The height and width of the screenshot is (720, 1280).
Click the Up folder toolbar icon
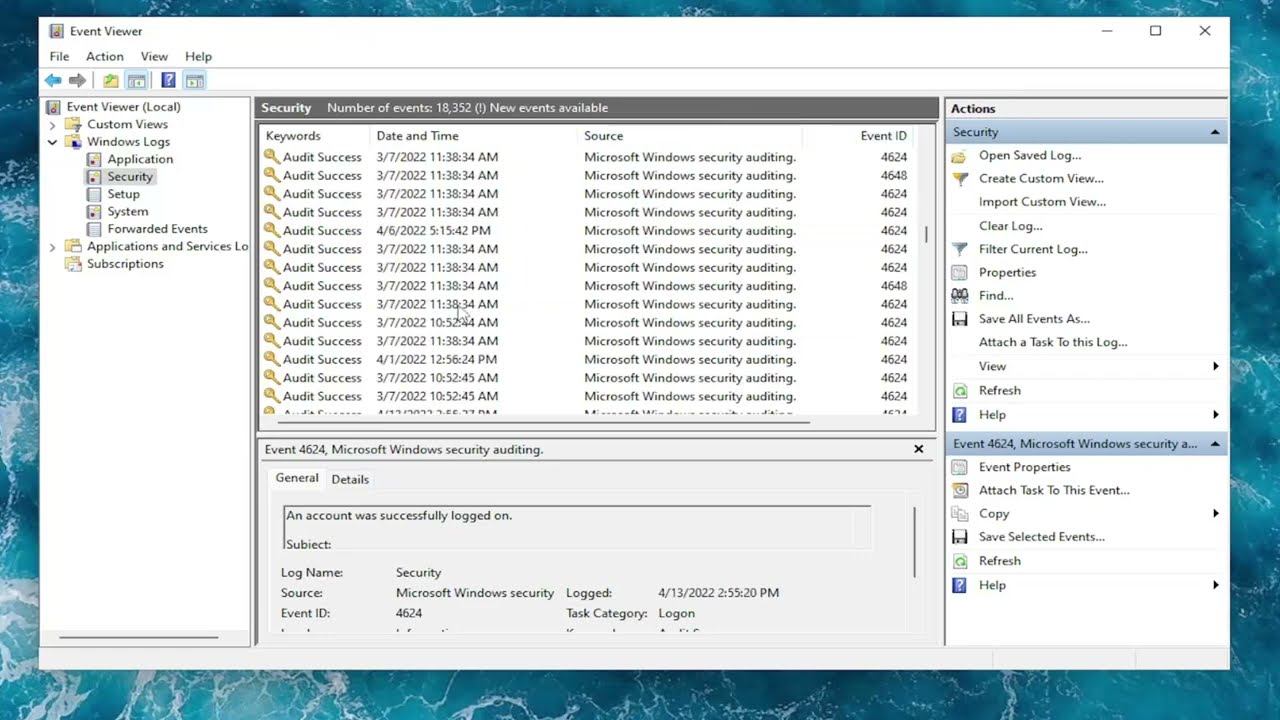coord(111,81)
